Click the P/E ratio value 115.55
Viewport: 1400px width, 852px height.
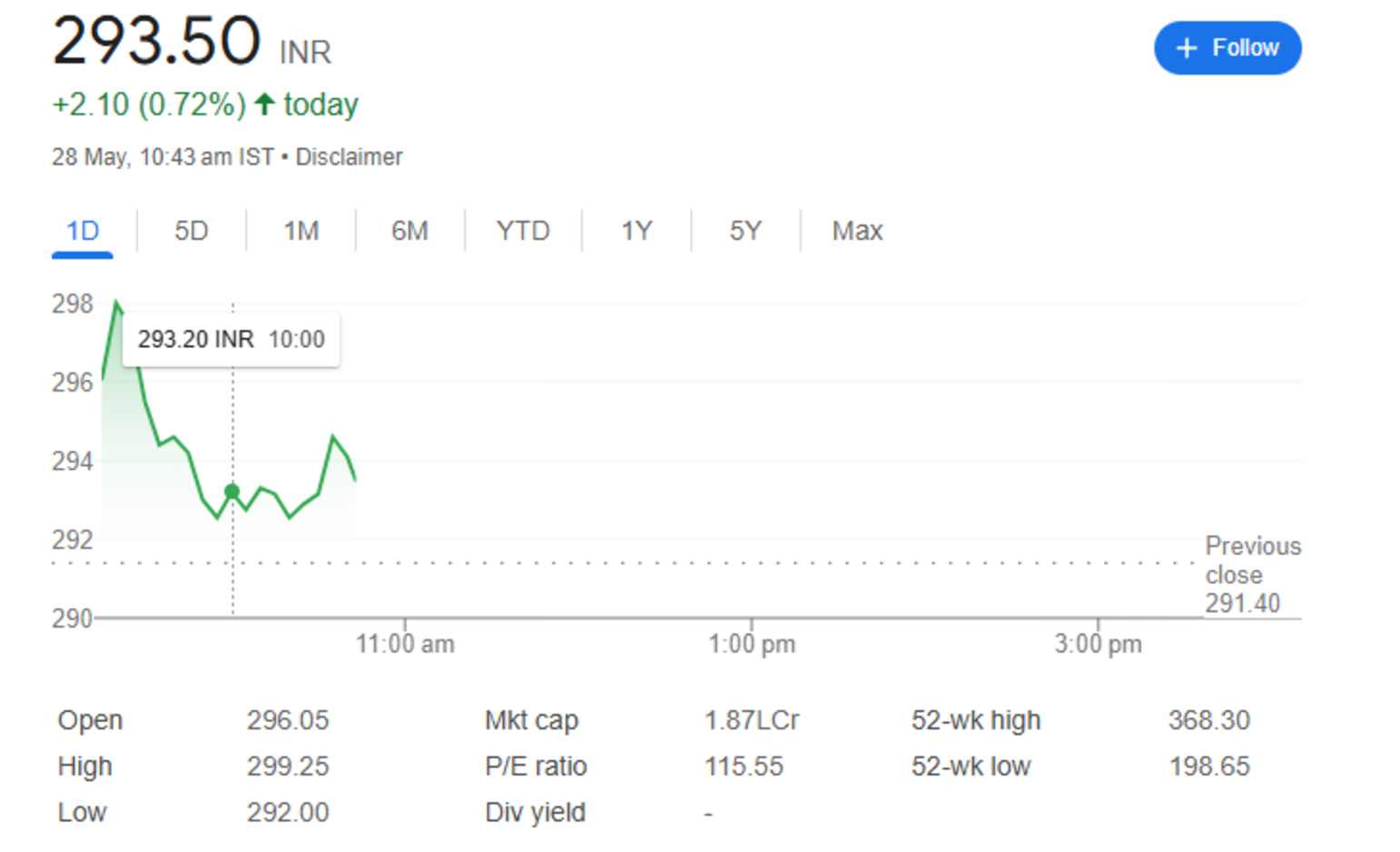click(x=743, y=766)
